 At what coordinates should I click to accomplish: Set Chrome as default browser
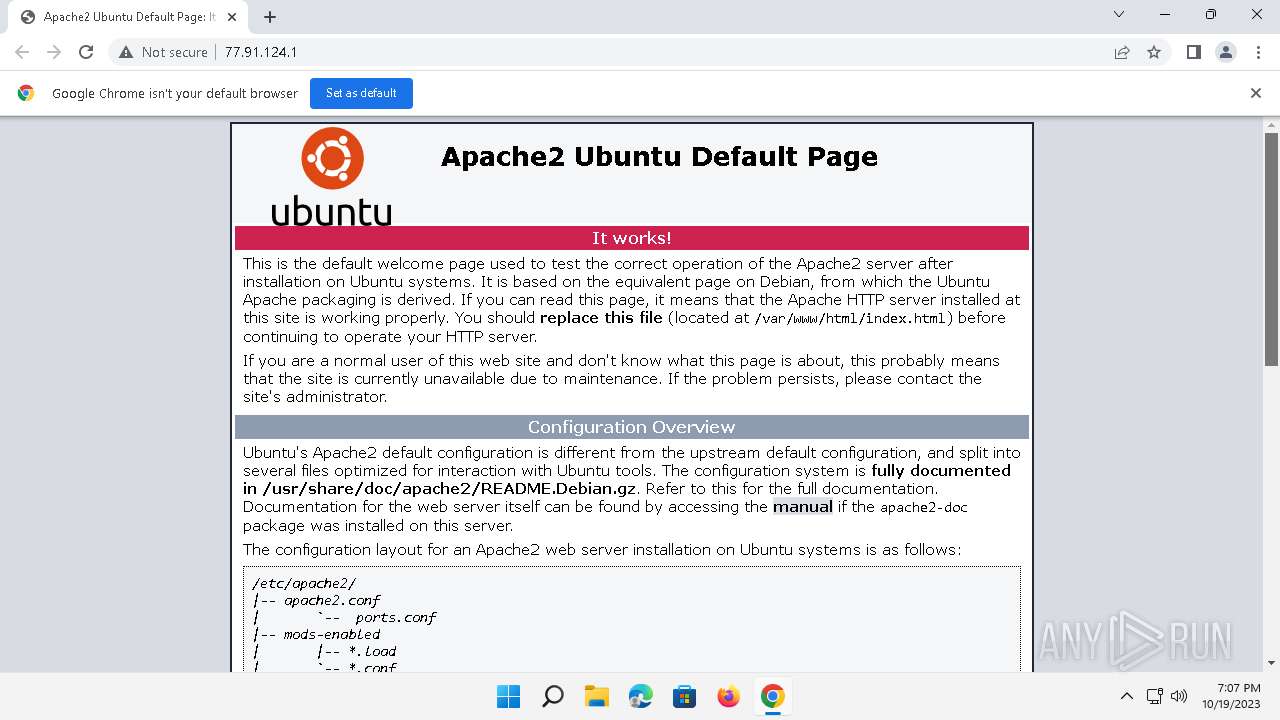point(361,93)
